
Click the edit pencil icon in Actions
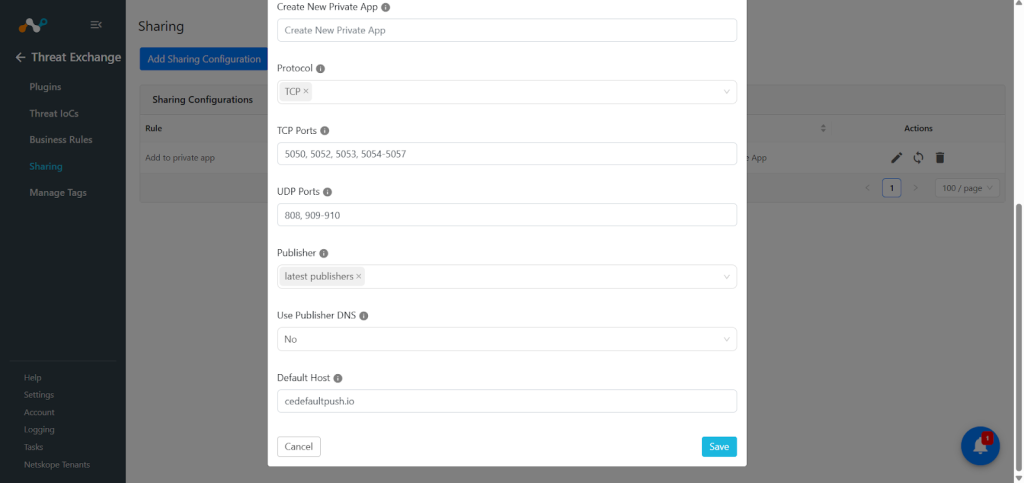(897, 157)
